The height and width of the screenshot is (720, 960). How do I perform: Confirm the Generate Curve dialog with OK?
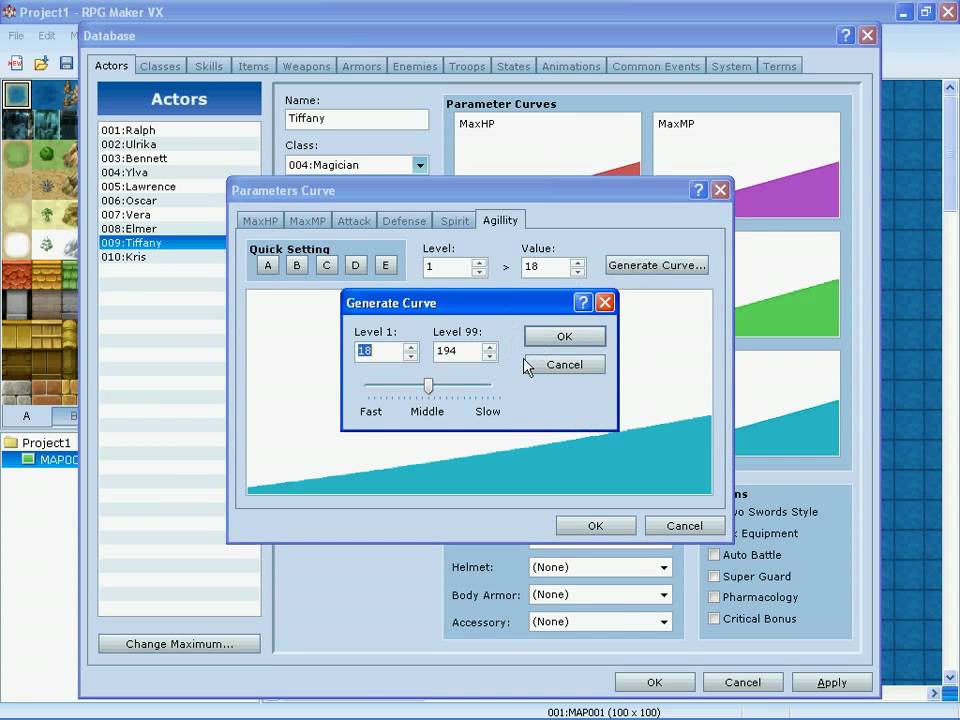[564, 336]
